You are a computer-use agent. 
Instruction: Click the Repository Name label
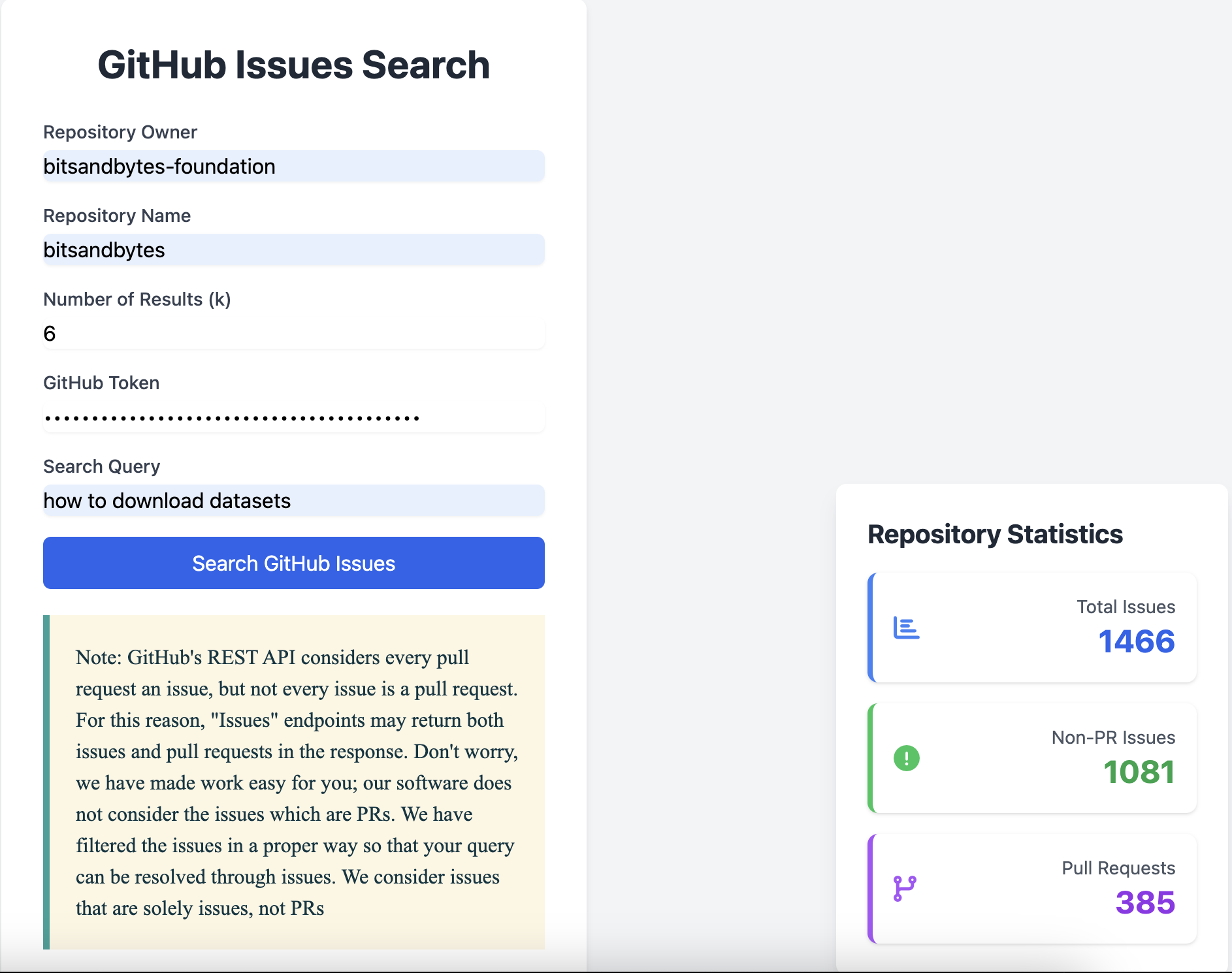point(117,215)
